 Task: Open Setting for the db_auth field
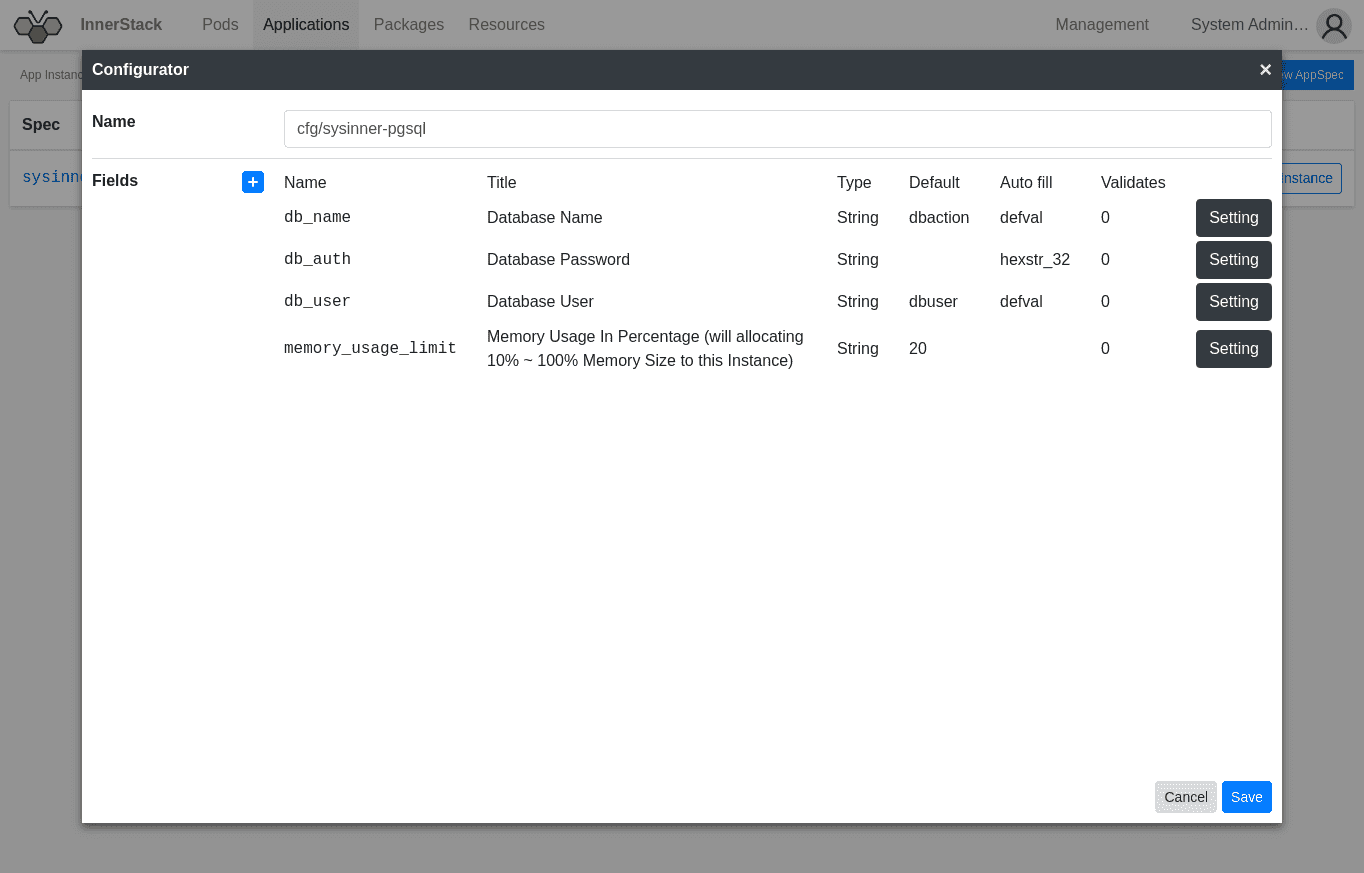coord(1233,260)
